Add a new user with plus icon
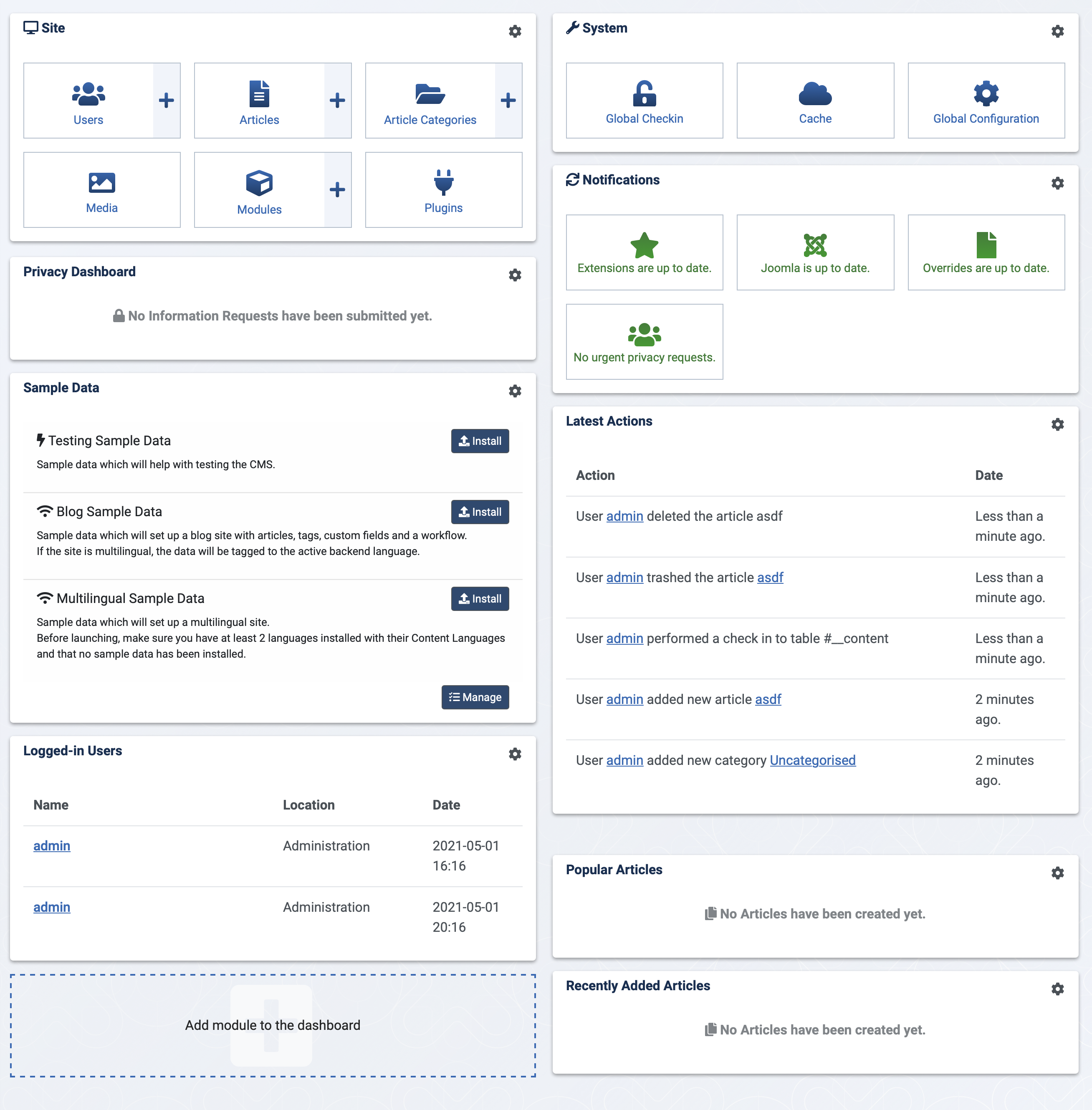This screenshot has height=1110, width=1092. [x=166, y=101]
